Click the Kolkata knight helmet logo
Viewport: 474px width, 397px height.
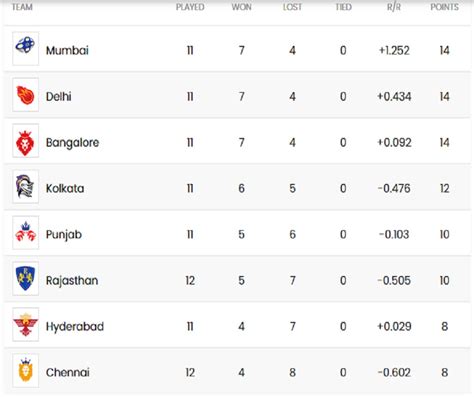[x=26, y=187]
